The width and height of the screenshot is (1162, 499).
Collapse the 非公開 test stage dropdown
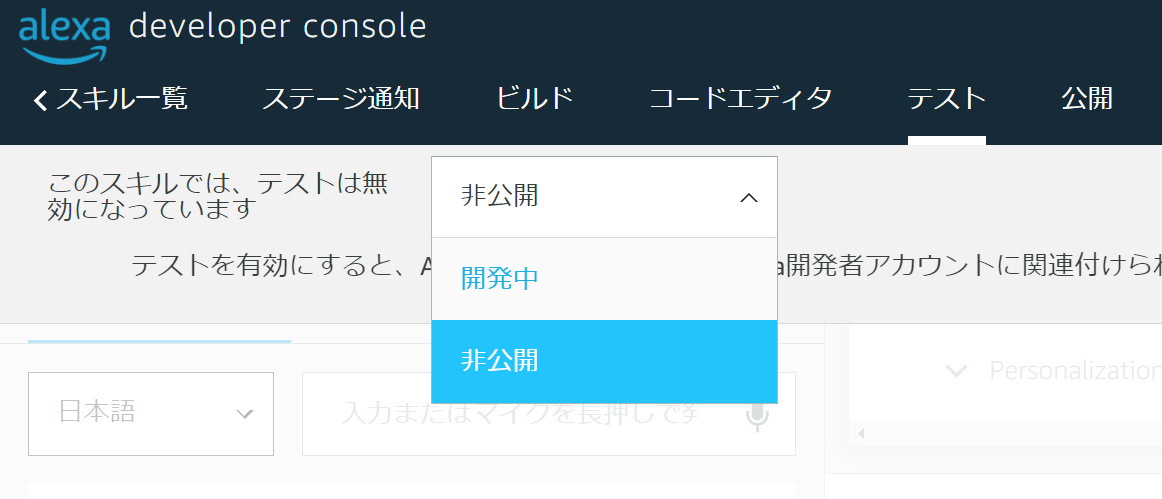604,197
